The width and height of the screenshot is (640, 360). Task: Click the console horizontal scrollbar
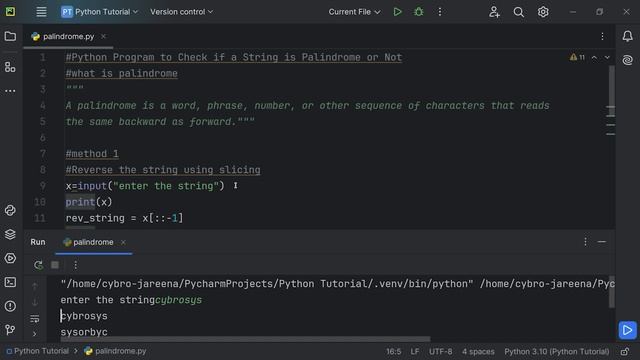245,339
